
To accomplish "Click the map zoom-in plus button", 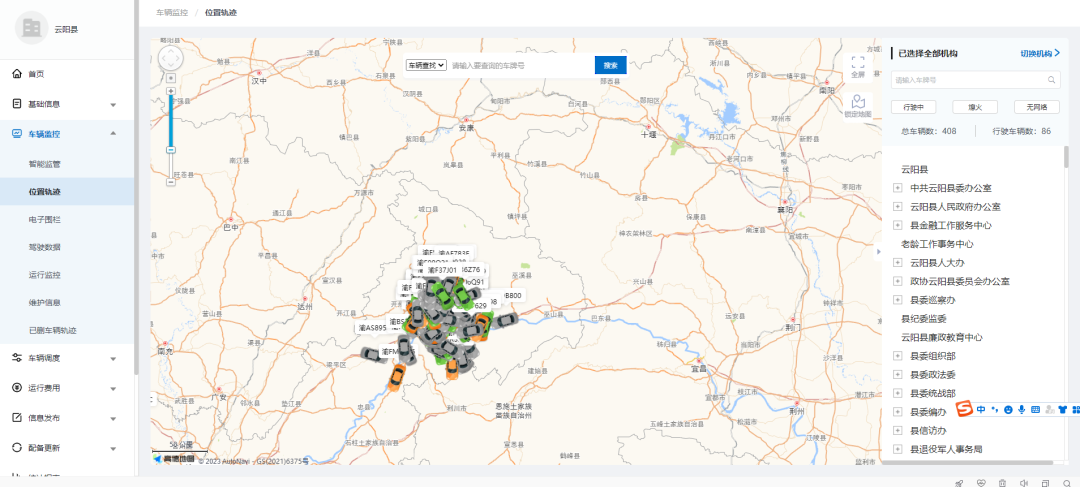I will click(x=171, y=91).
